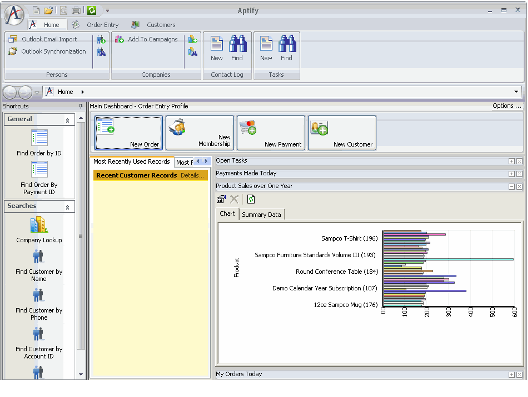Click the Find binoculars in Contact Log group
528x397 pixels.
238,48
